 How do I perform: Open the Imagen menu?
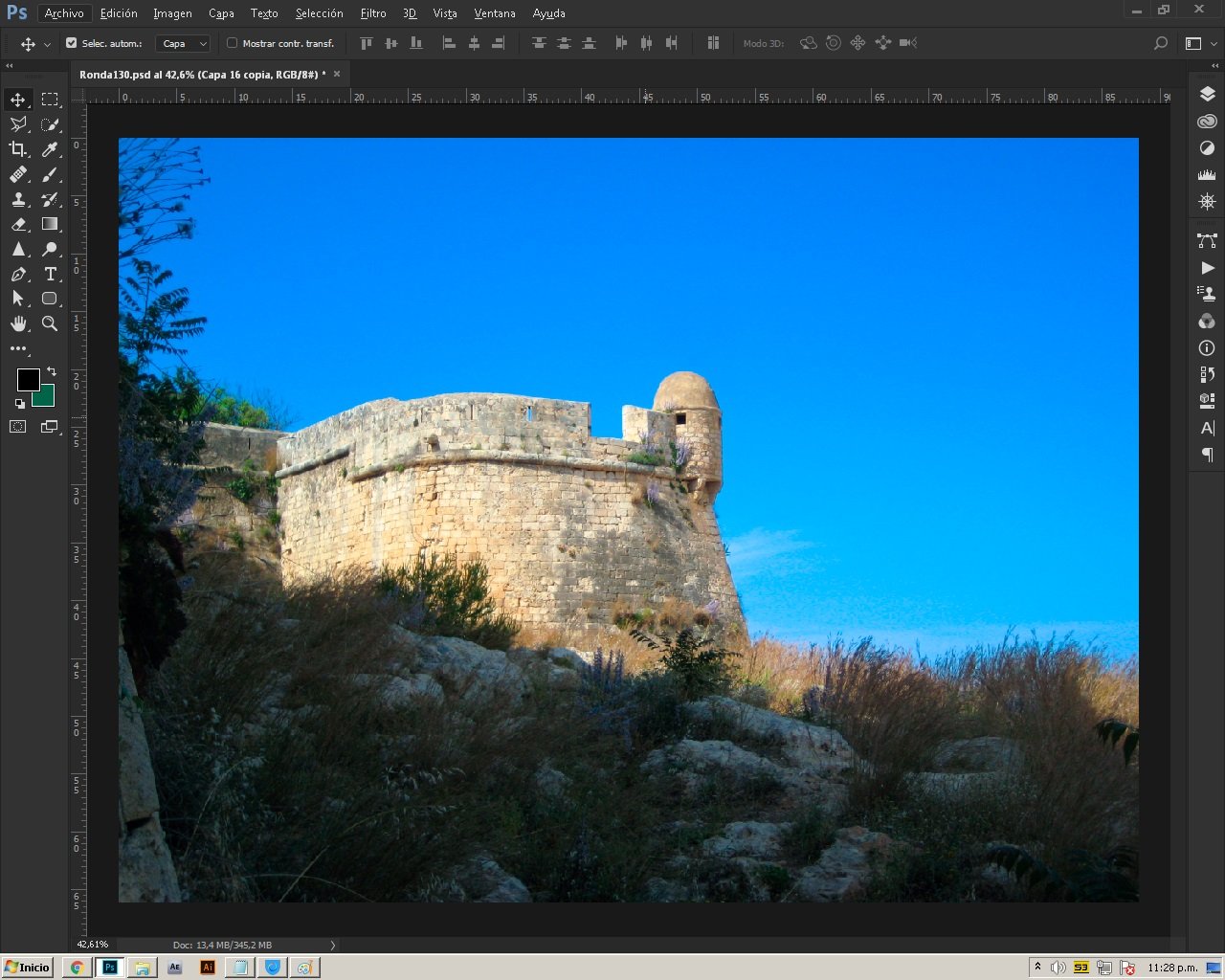point(172,13)
